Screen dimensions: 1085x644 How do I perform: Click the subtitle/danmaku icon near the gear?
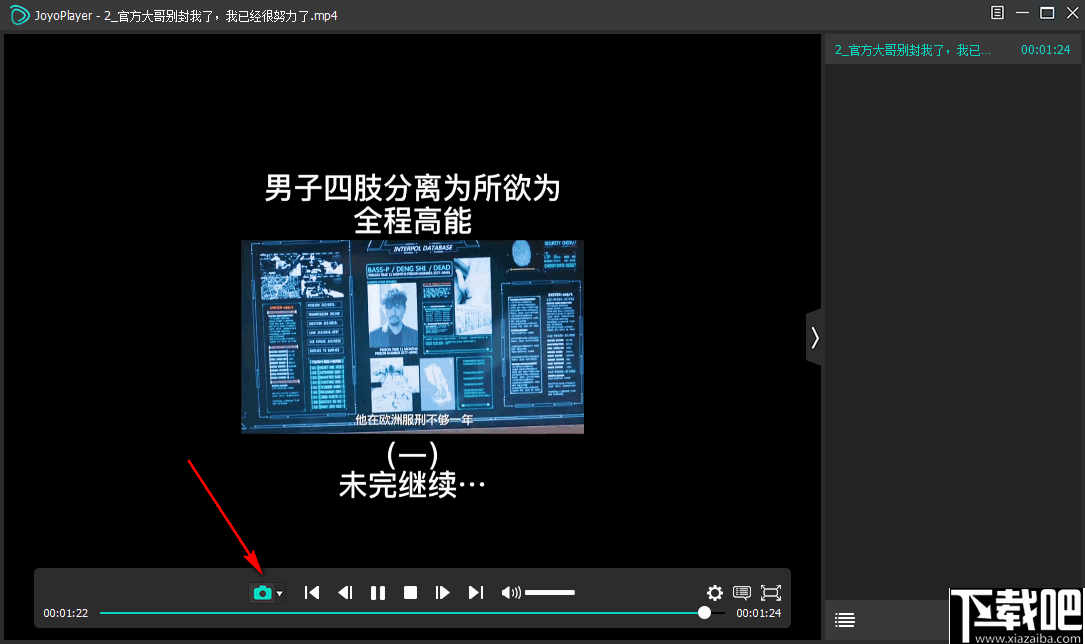(742, 592)
